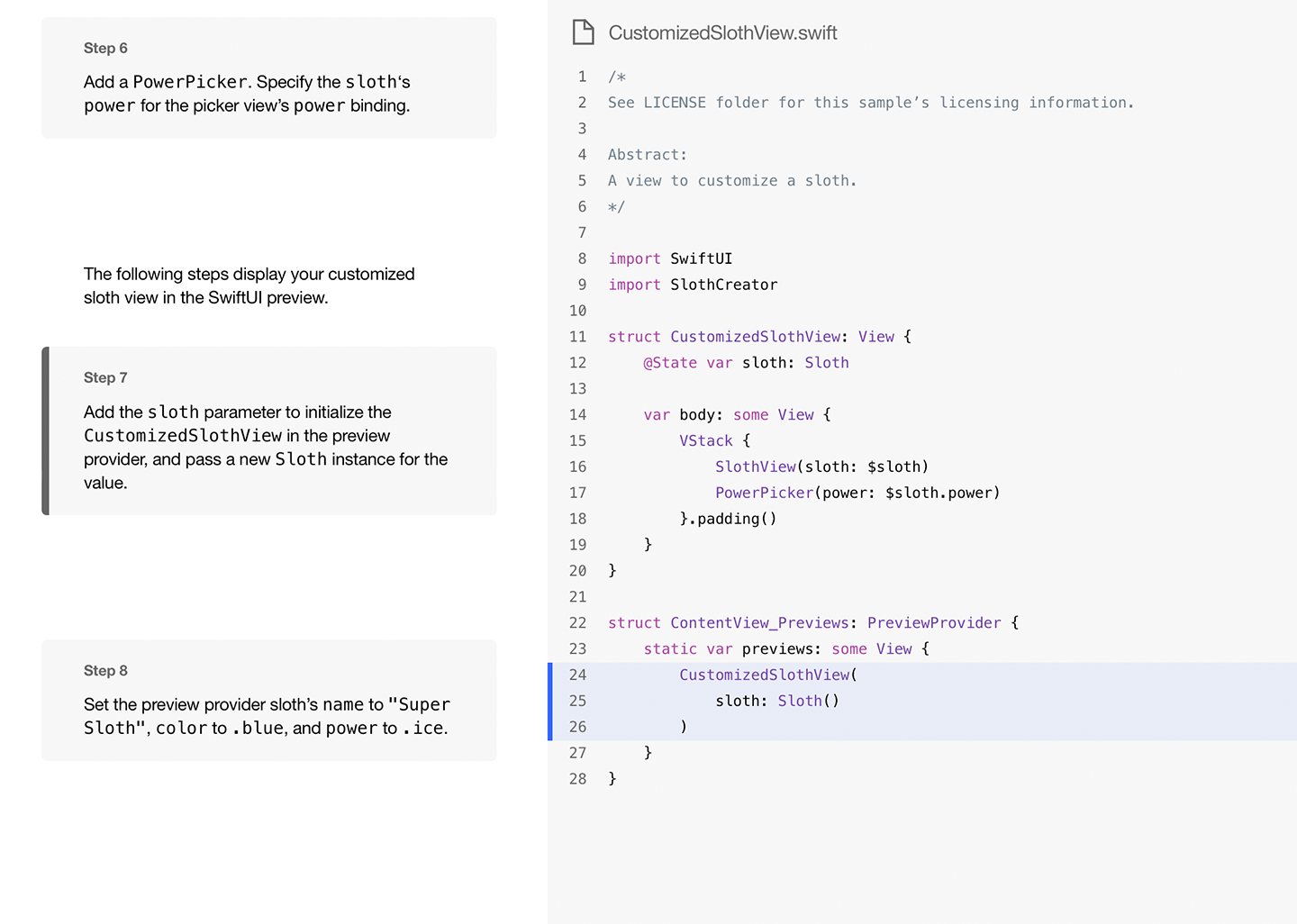1297x924 pixels.
Task: Click the 'VStack {' code line
Action: point(714,441)
